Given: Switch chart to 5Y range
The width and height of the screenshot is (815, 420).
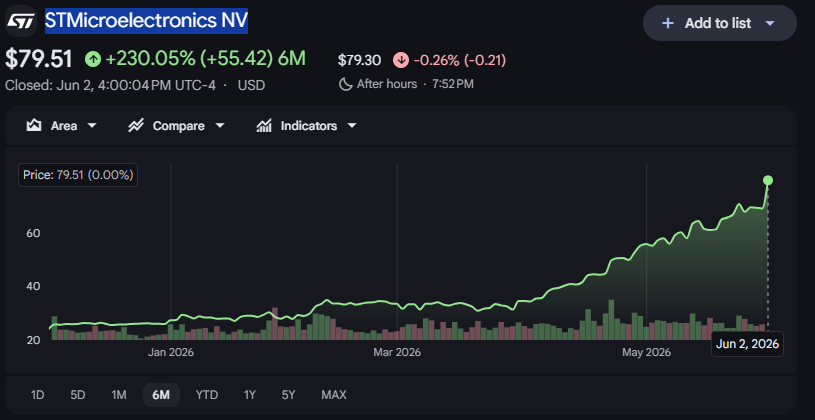Looking at the screenshot, I should [x=288, y=395].
